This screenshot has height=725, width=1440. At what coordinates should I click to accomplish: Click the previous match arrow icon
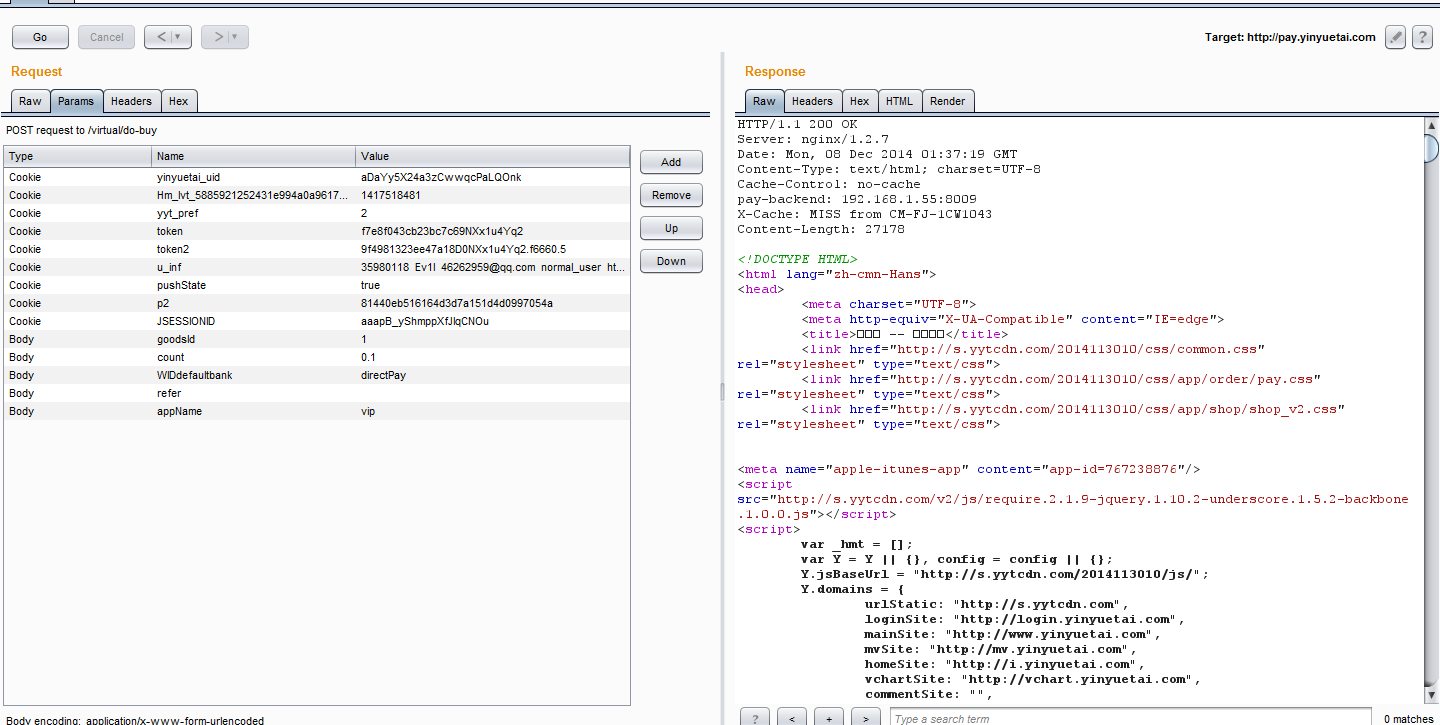(x=792, y=718)
